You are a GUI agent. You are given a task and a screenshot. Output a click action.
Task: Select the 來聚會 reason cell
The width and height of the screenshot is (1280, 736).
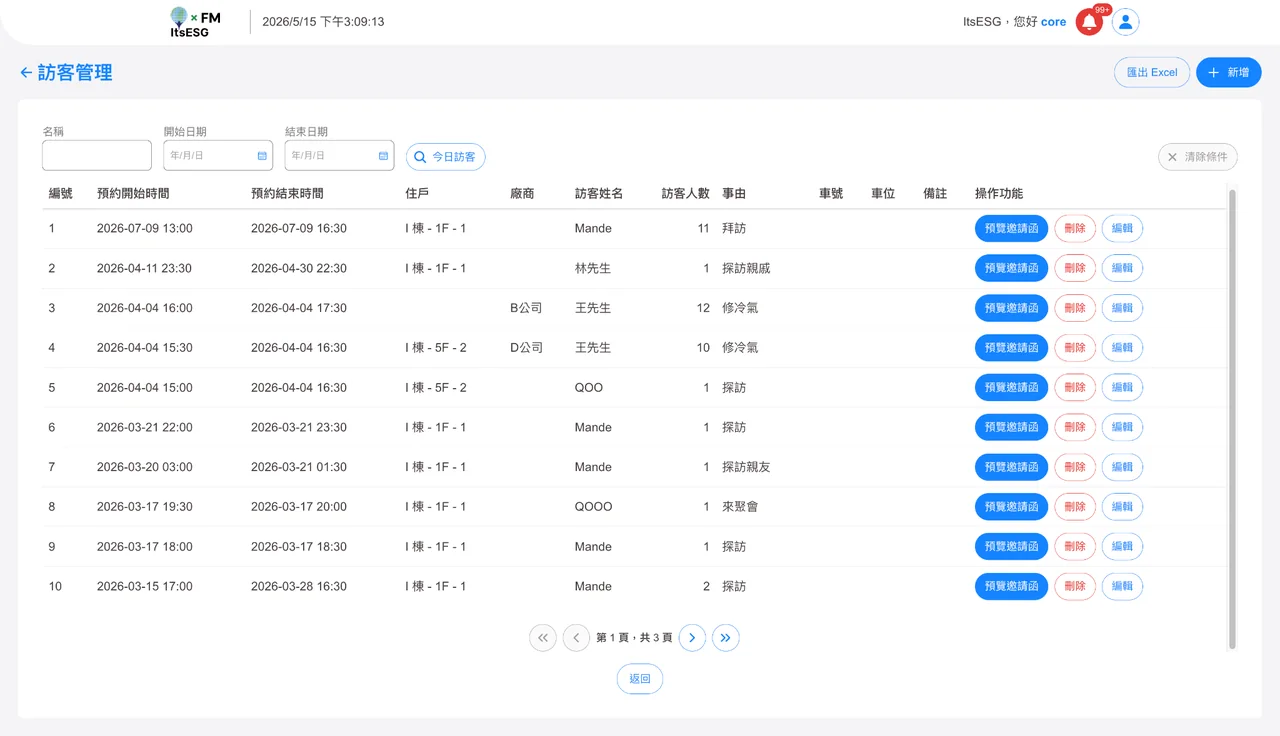tap(740, 507)
